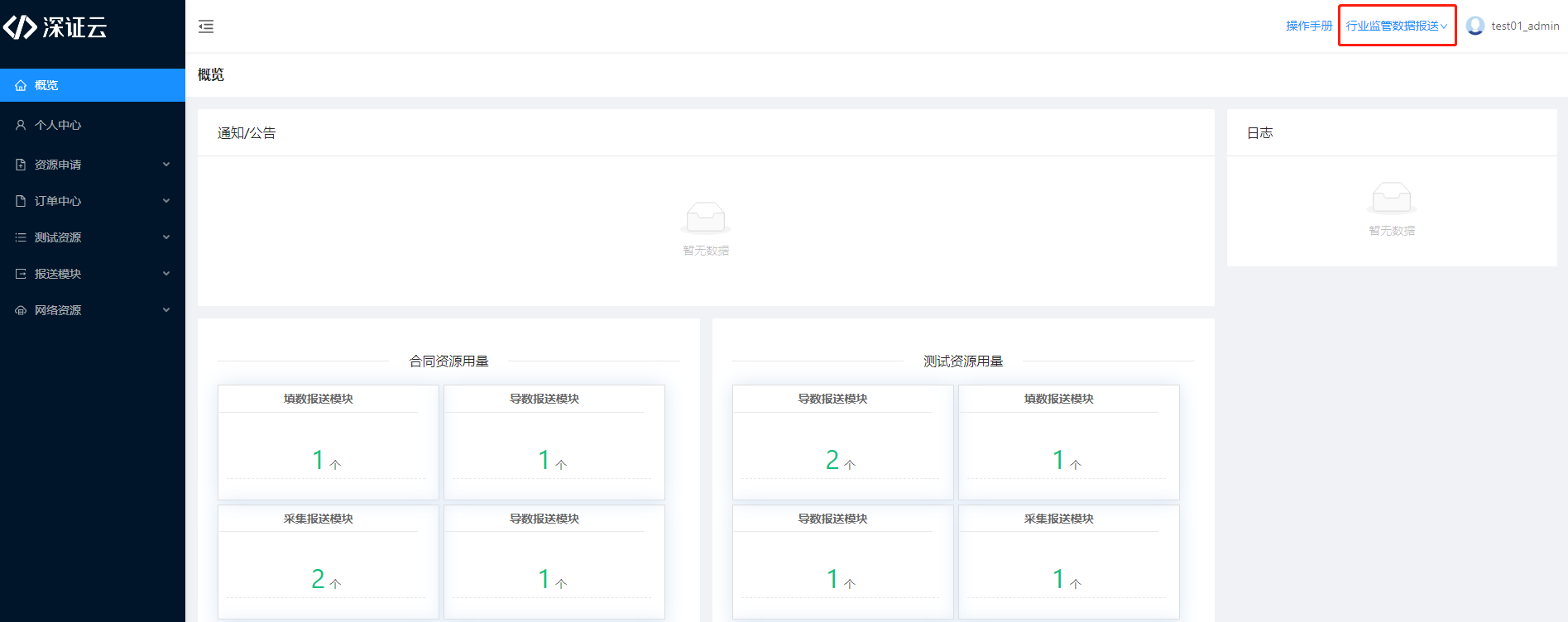Click the value 2个 in 合同资源用量 采集报送模块
Viewport: 1568px width, 622px height.
coord(326,579)
